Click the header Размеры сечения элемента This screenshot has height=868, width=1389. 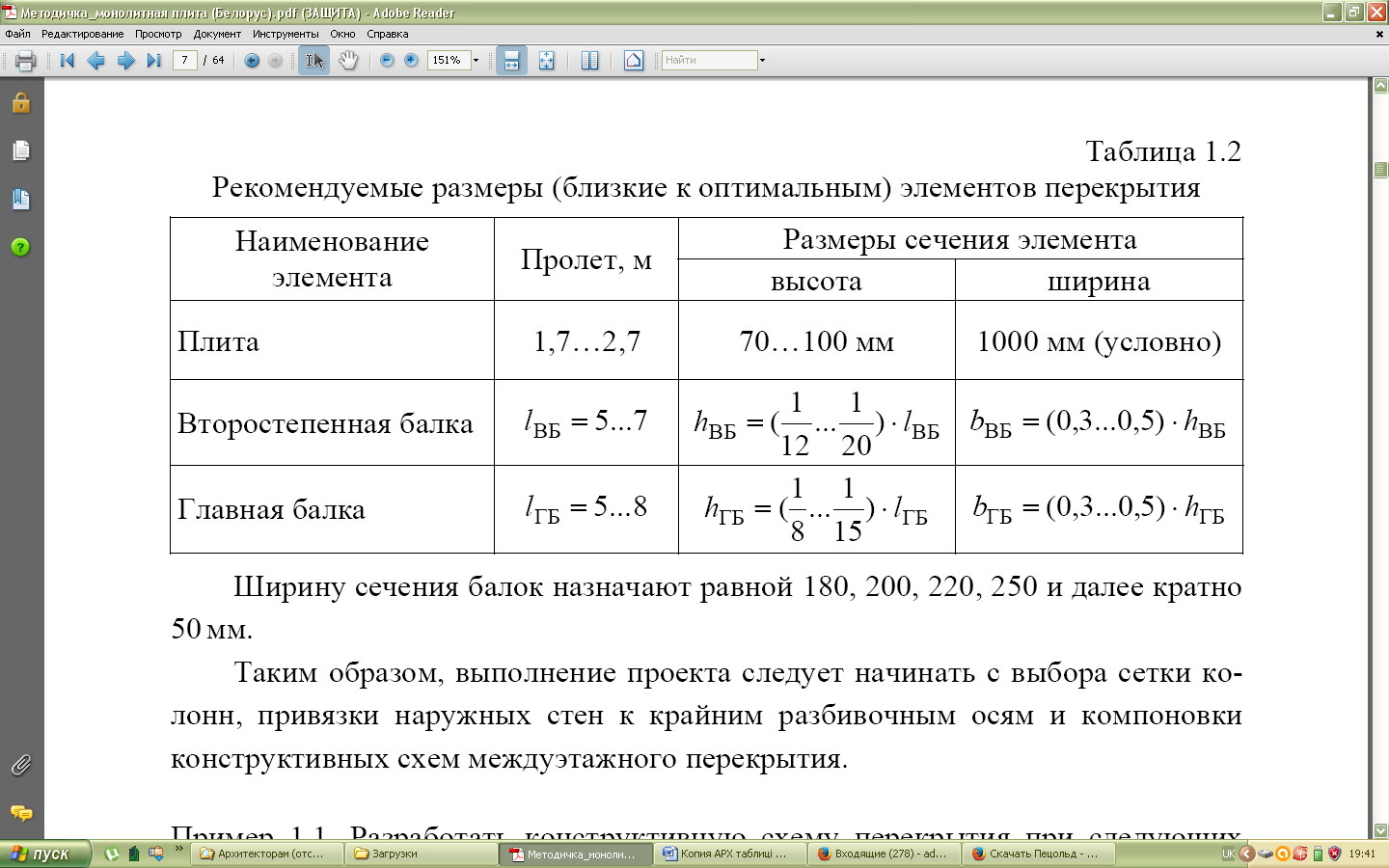[960, 239]
